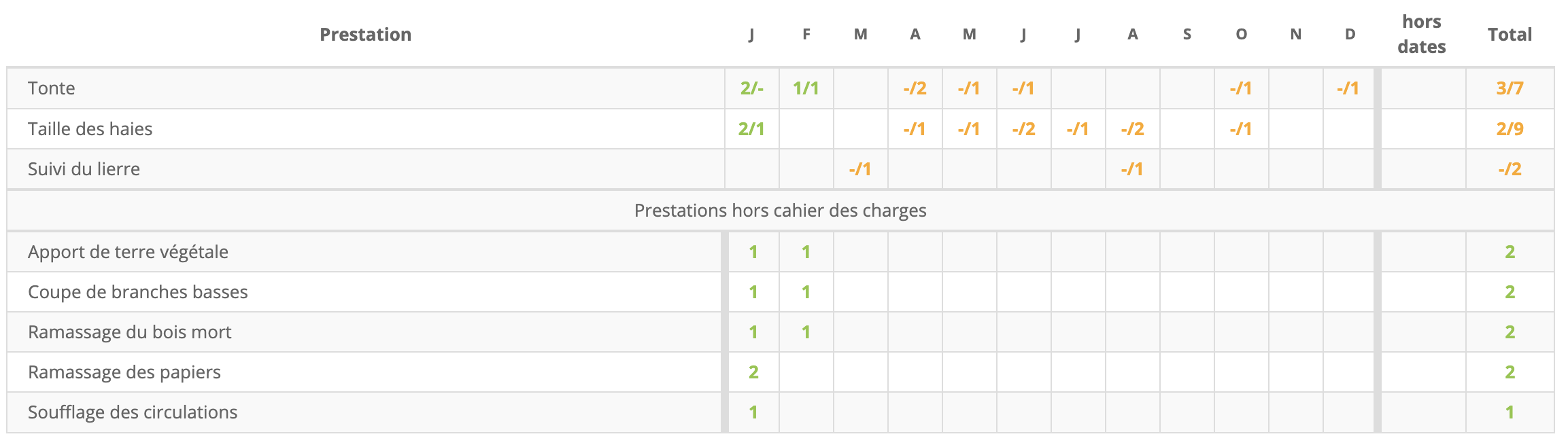Select the Tonte April -/2 cell
The height and width of the screenshot is (447, 1568).
[x=915, y=88]
